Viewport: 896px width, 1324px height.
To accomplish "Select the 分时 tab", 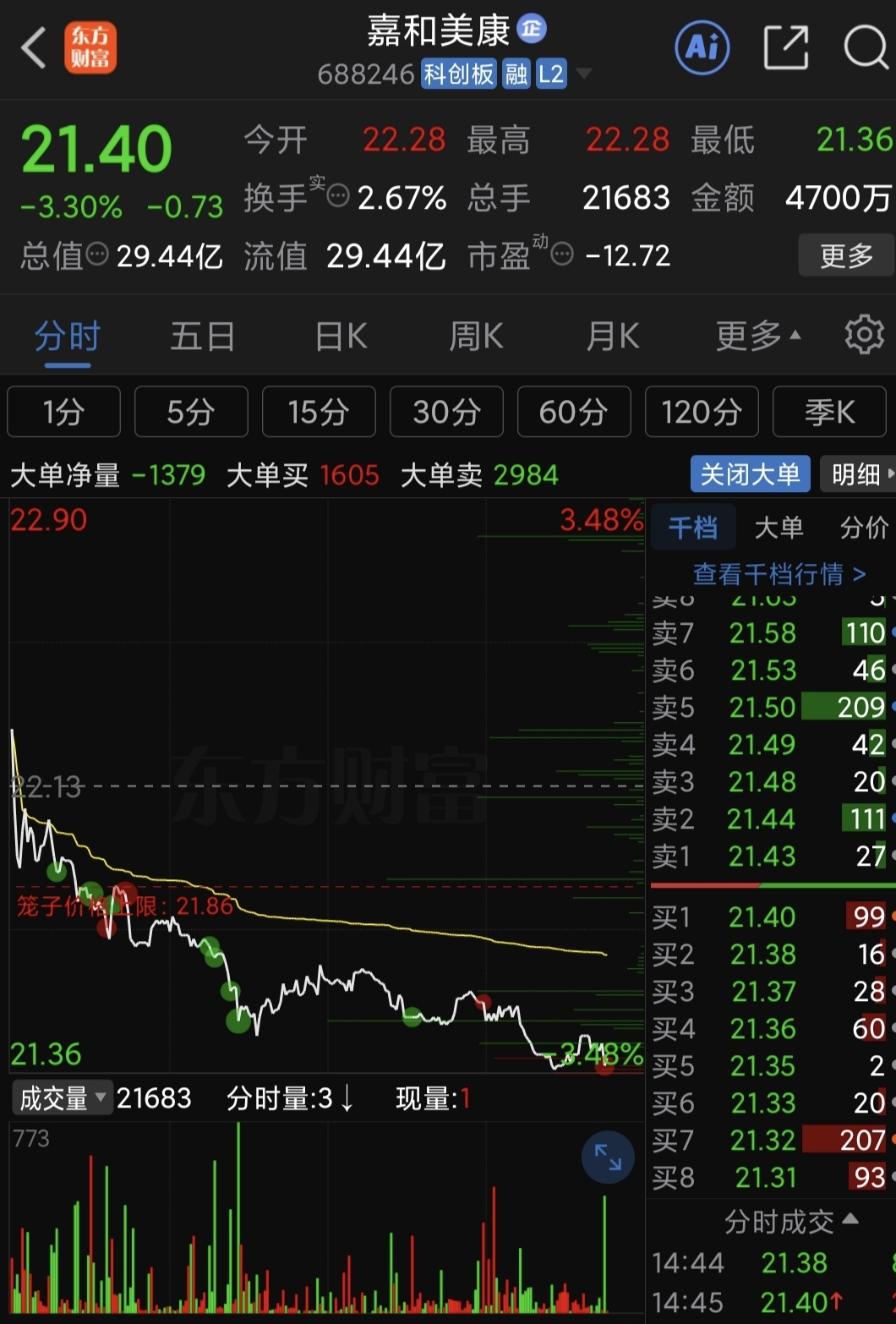I will point(68,336).
